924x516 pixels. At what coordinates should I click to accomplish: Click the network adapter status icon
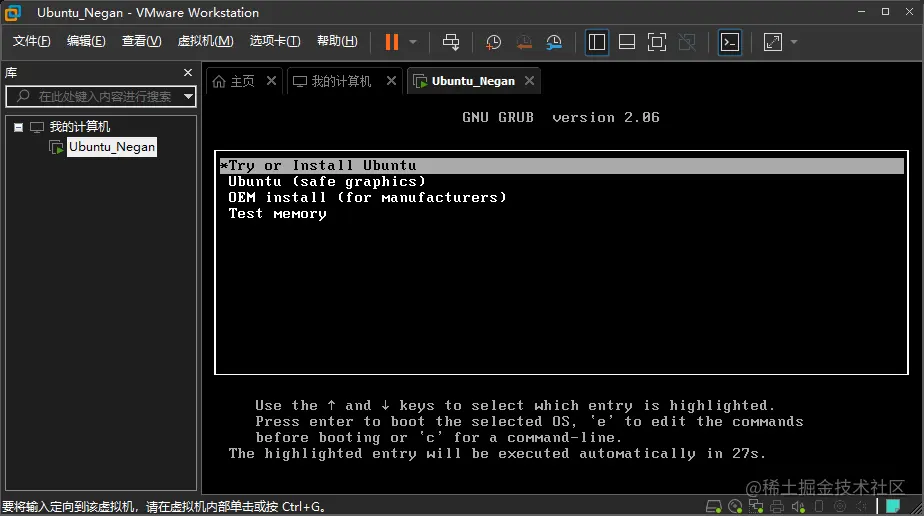coord(756,506)
